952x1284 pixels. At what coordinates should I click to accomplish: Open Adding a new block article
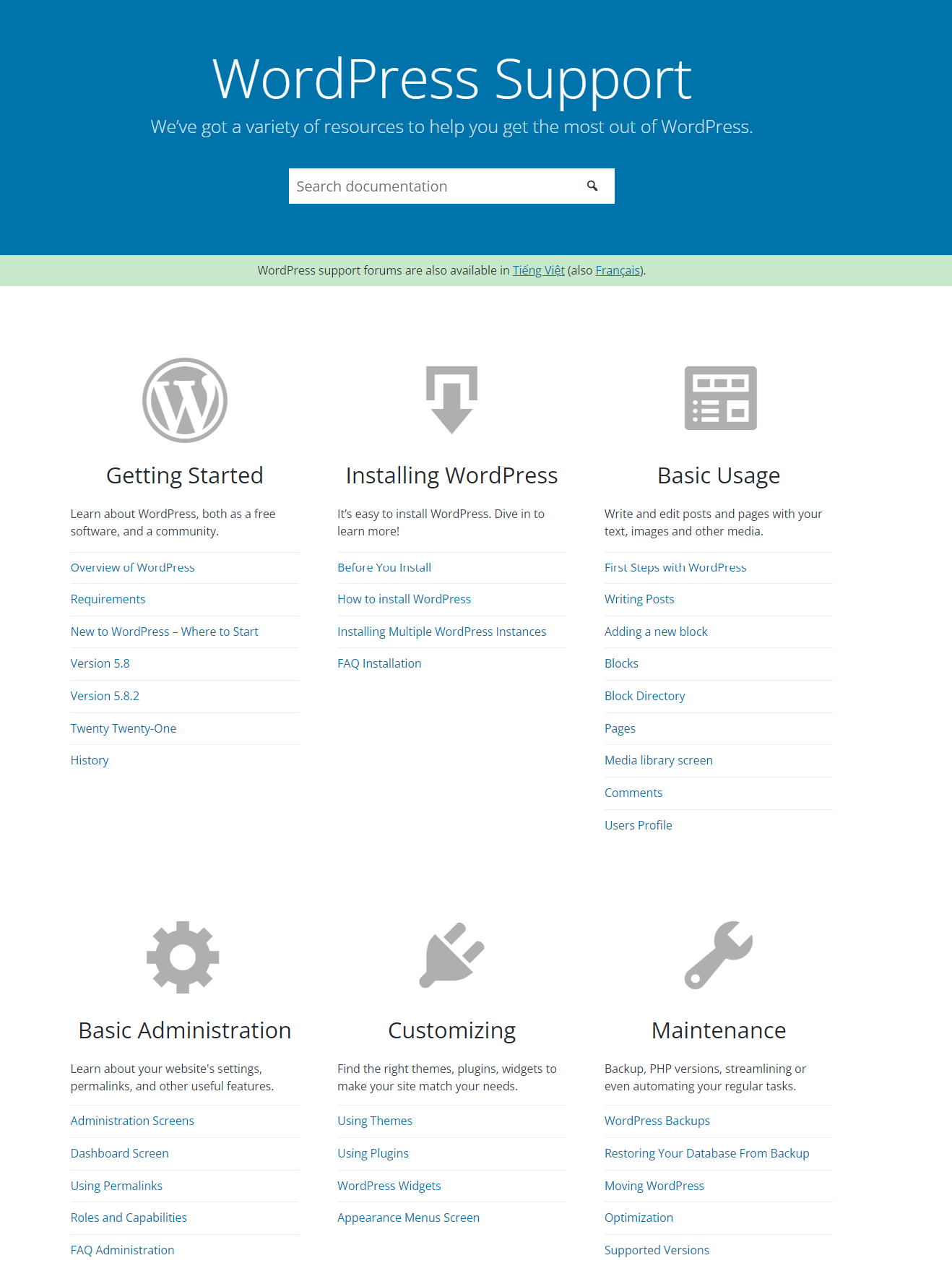coord(656,632)
